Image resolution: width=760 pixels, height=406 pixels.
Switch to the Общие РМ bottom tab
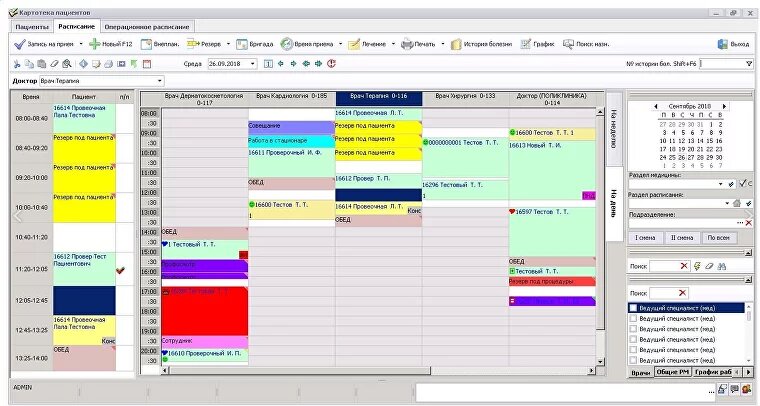672,372
